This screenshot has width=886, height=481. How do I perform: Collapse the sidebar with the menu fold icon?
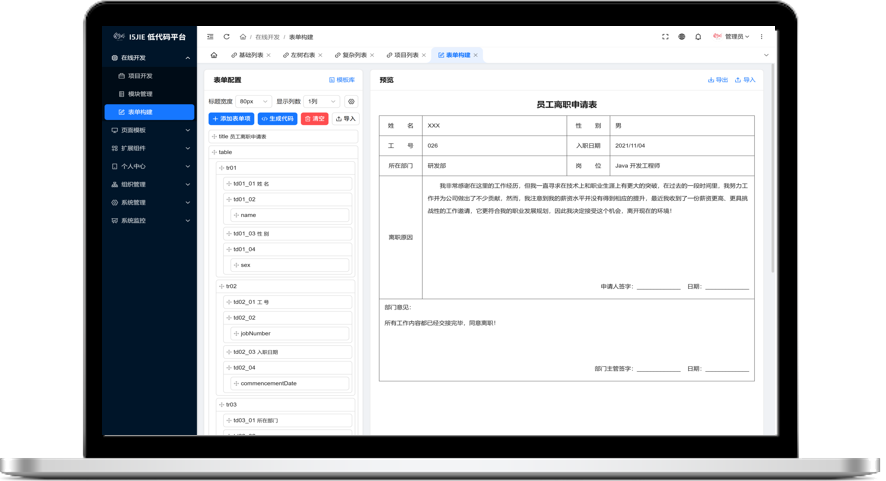210,37
